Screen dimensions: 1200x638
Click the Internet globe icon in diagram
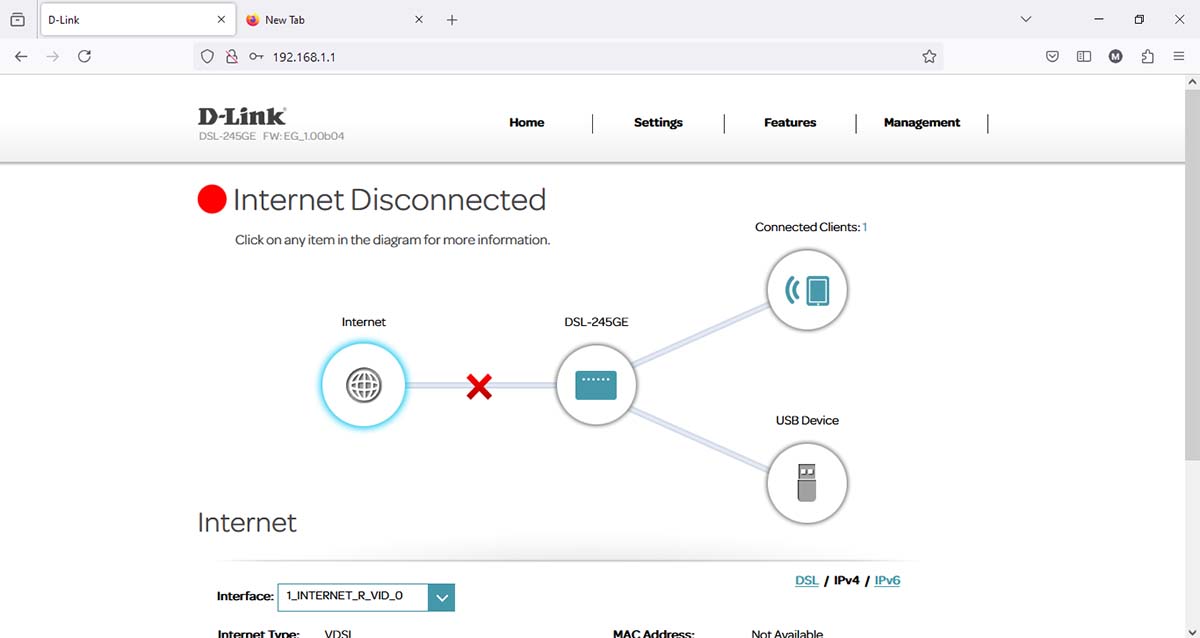(x=363, y=385)
